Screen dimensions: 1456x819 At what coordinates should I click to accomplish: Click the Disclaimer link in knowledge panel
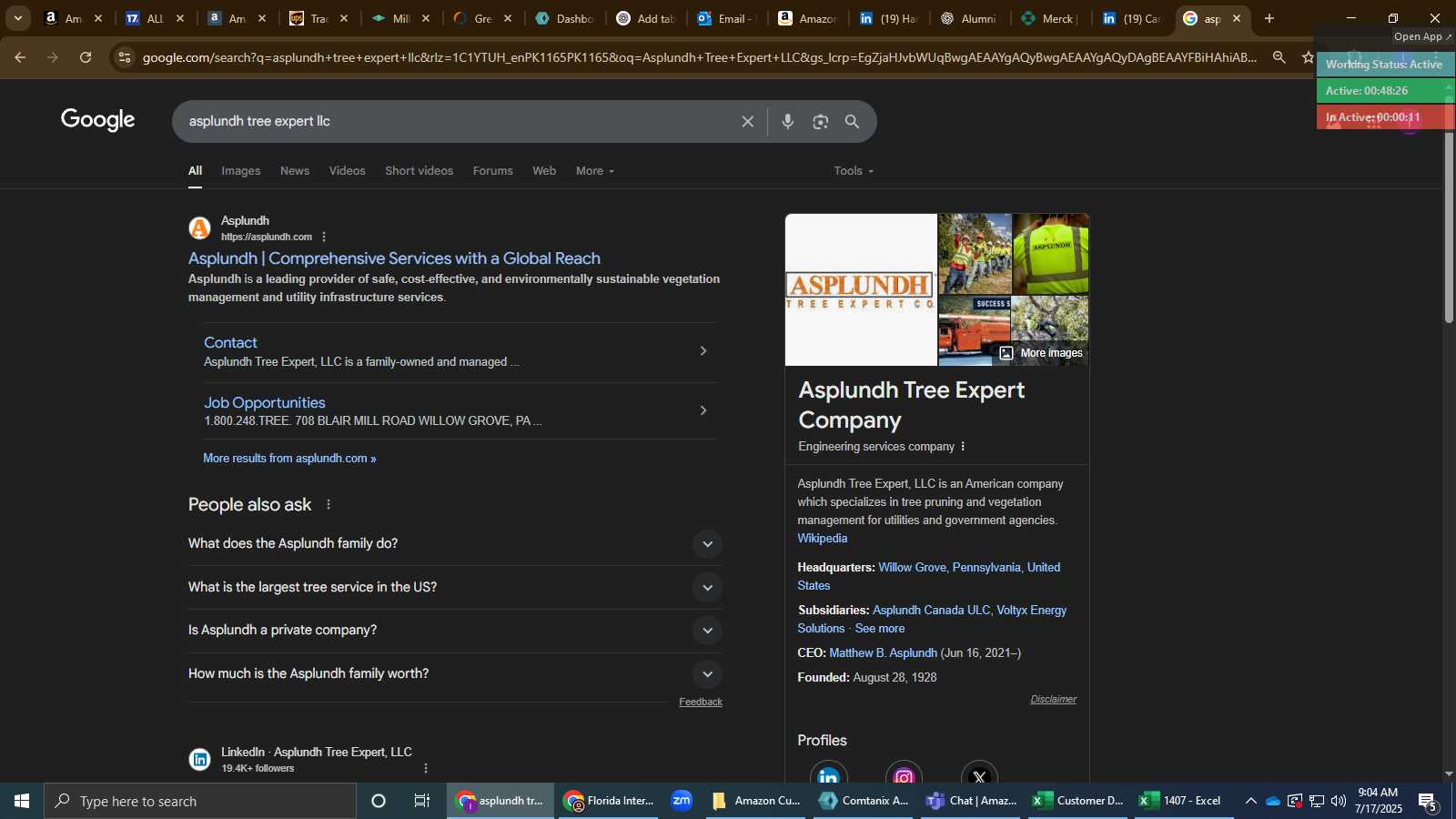pos(1053,700)
